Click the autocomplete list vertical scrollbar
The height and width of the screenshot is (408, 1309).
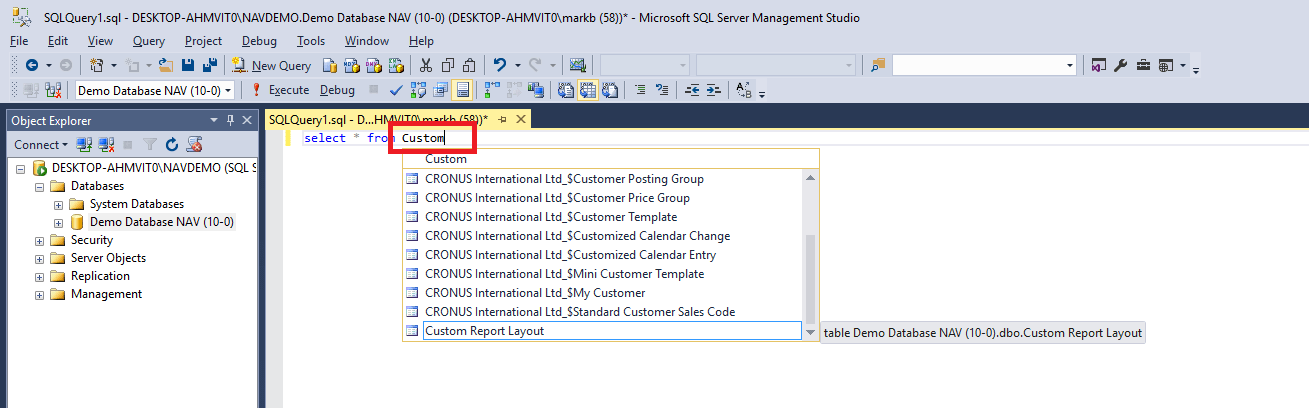coord(811,254)
